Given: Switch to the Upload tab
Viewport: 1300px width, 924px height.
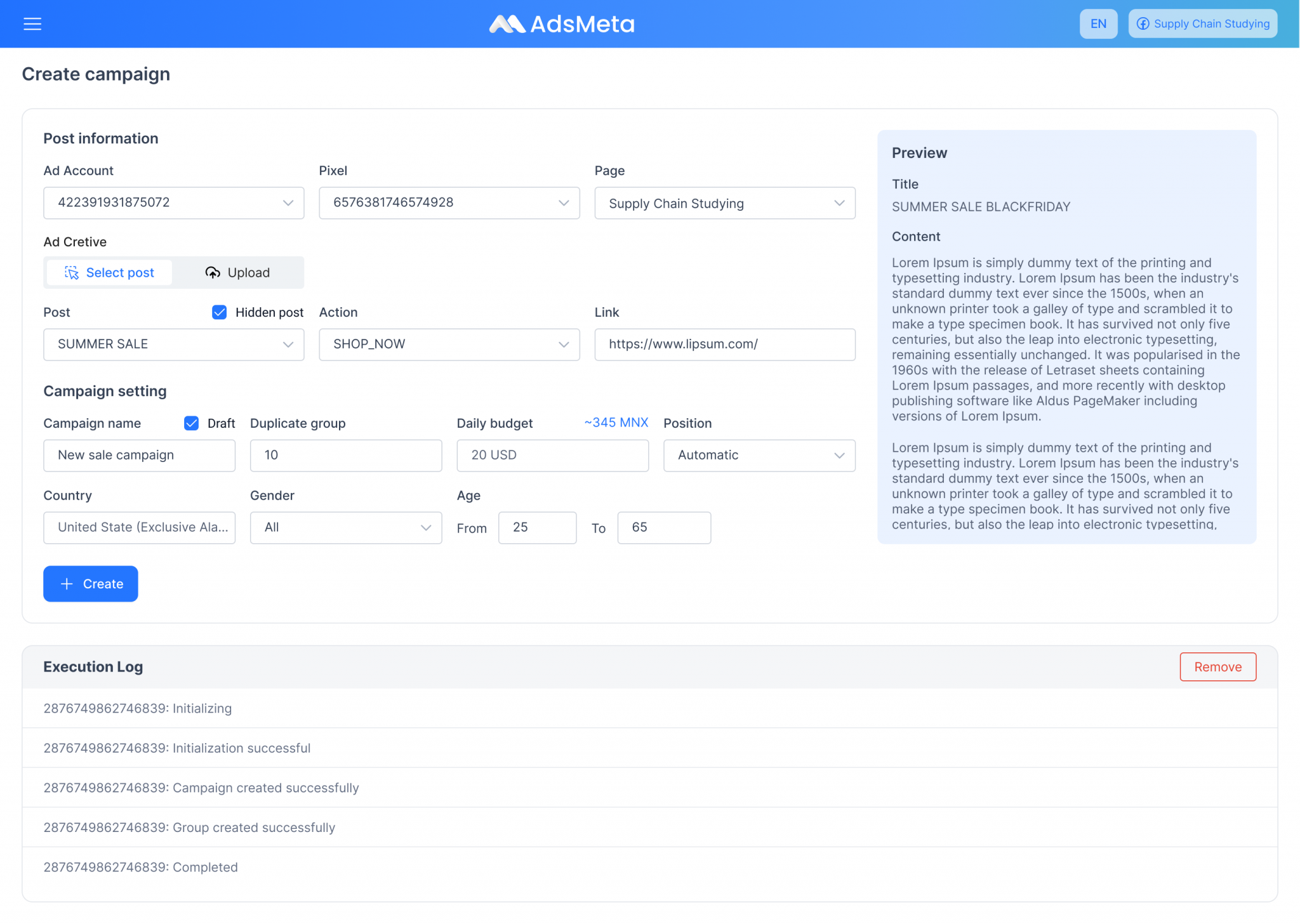Looking at the screenshot, I should (238, 273).
